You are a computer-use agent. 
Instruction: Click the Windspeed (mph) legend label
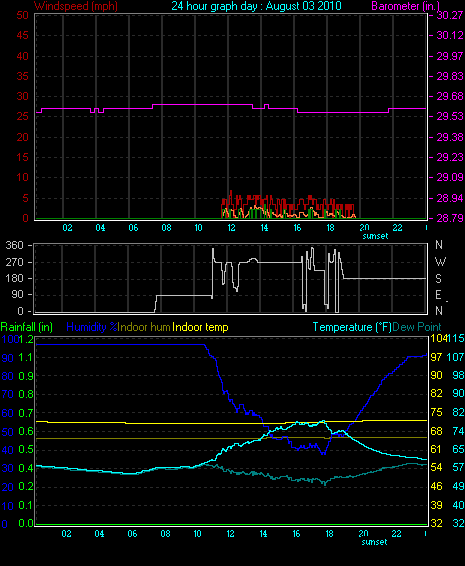coord(75,6)
